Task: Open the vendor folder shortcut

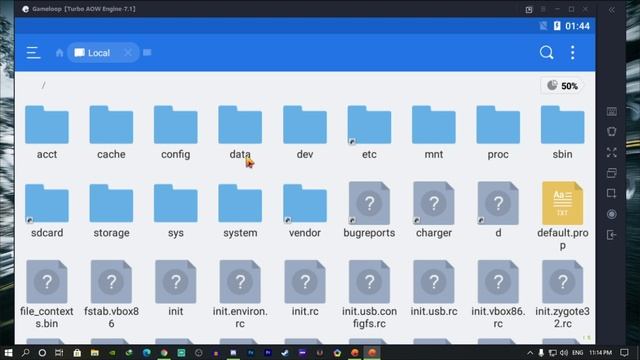Action: (x=305, y=211)
